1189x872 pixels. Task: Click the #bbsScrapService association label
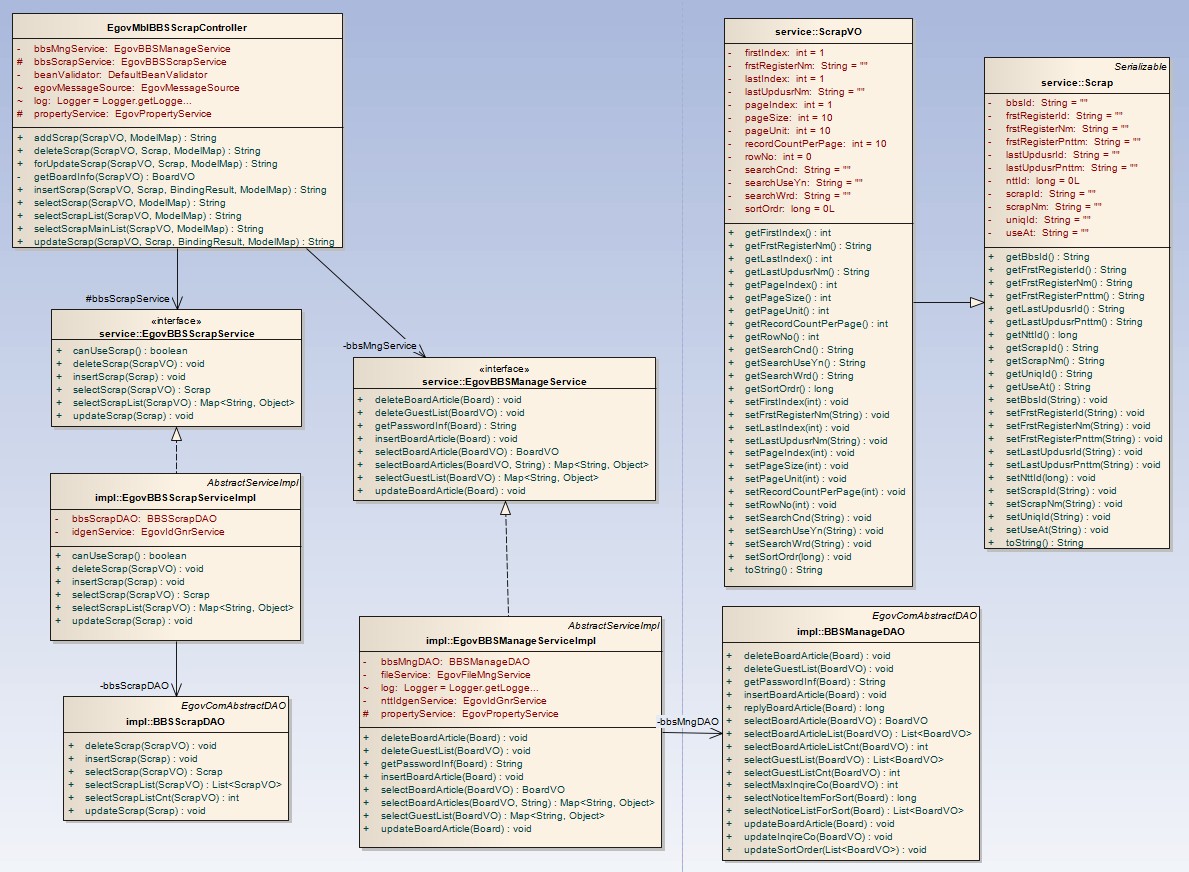pyautogui.click(x=129, y=299)
